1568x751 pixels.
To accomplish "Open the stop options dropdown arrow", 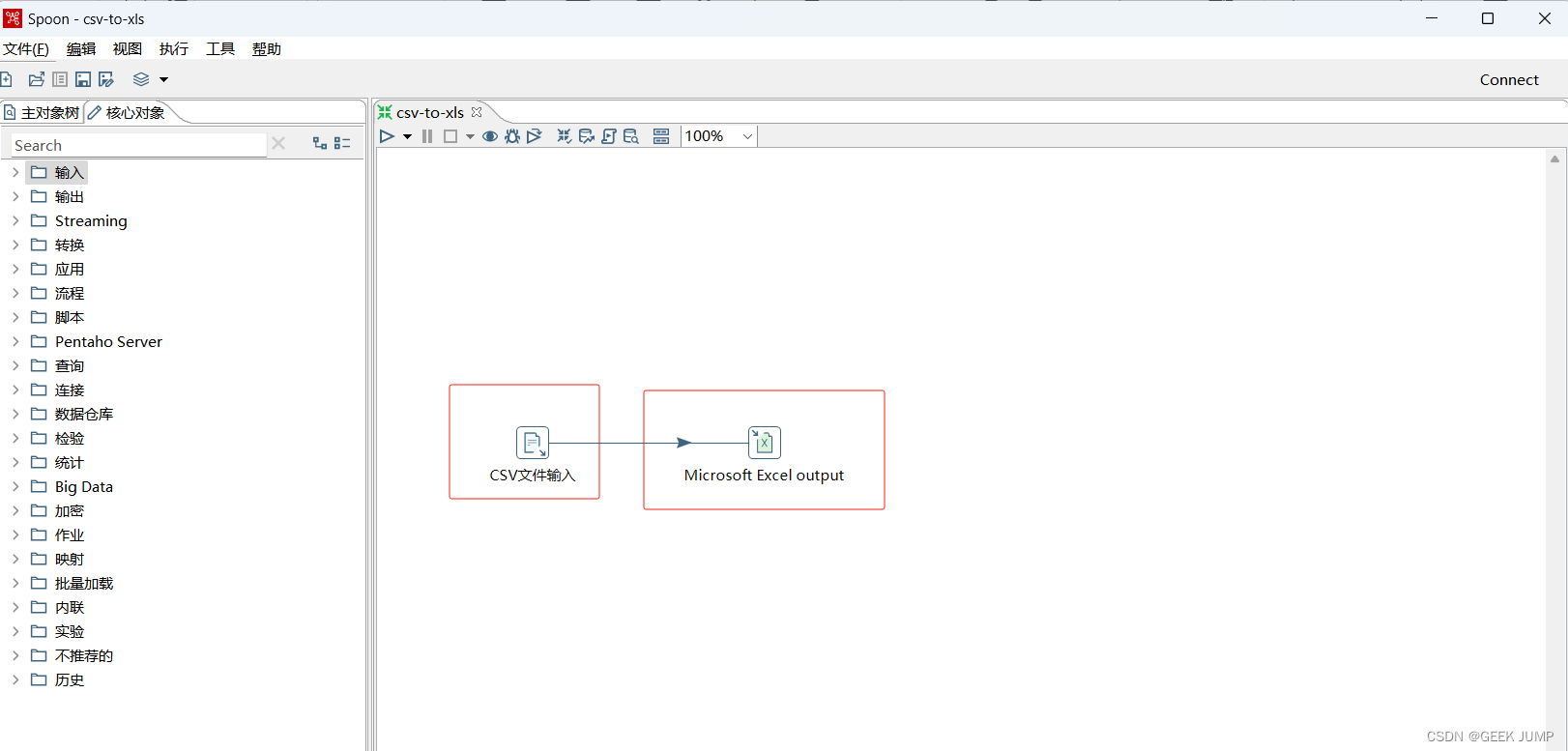I will click(x=470, y=136).
